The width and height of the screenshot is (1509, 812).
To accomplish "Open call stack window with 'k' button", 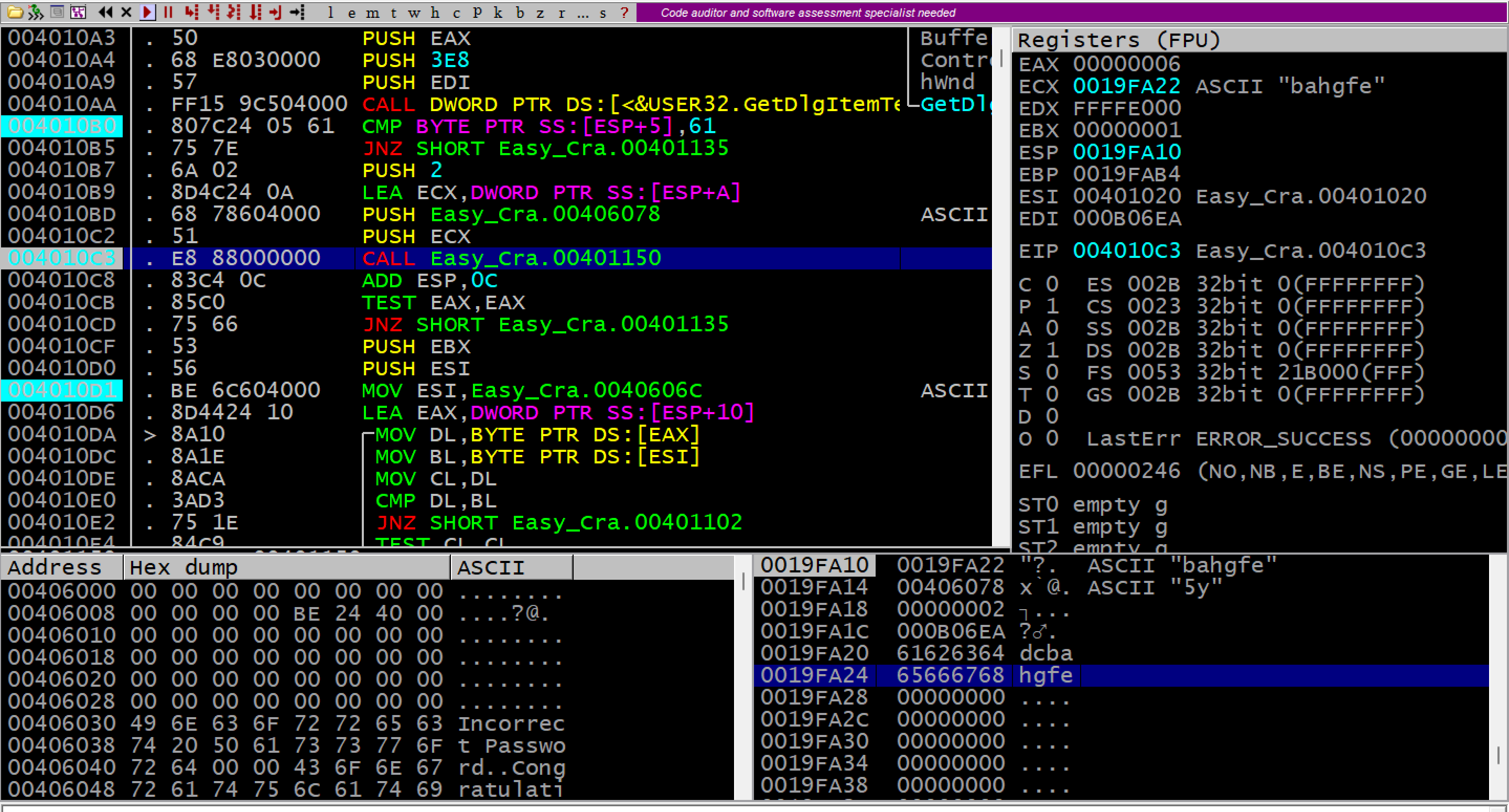I will coord(498,12).
